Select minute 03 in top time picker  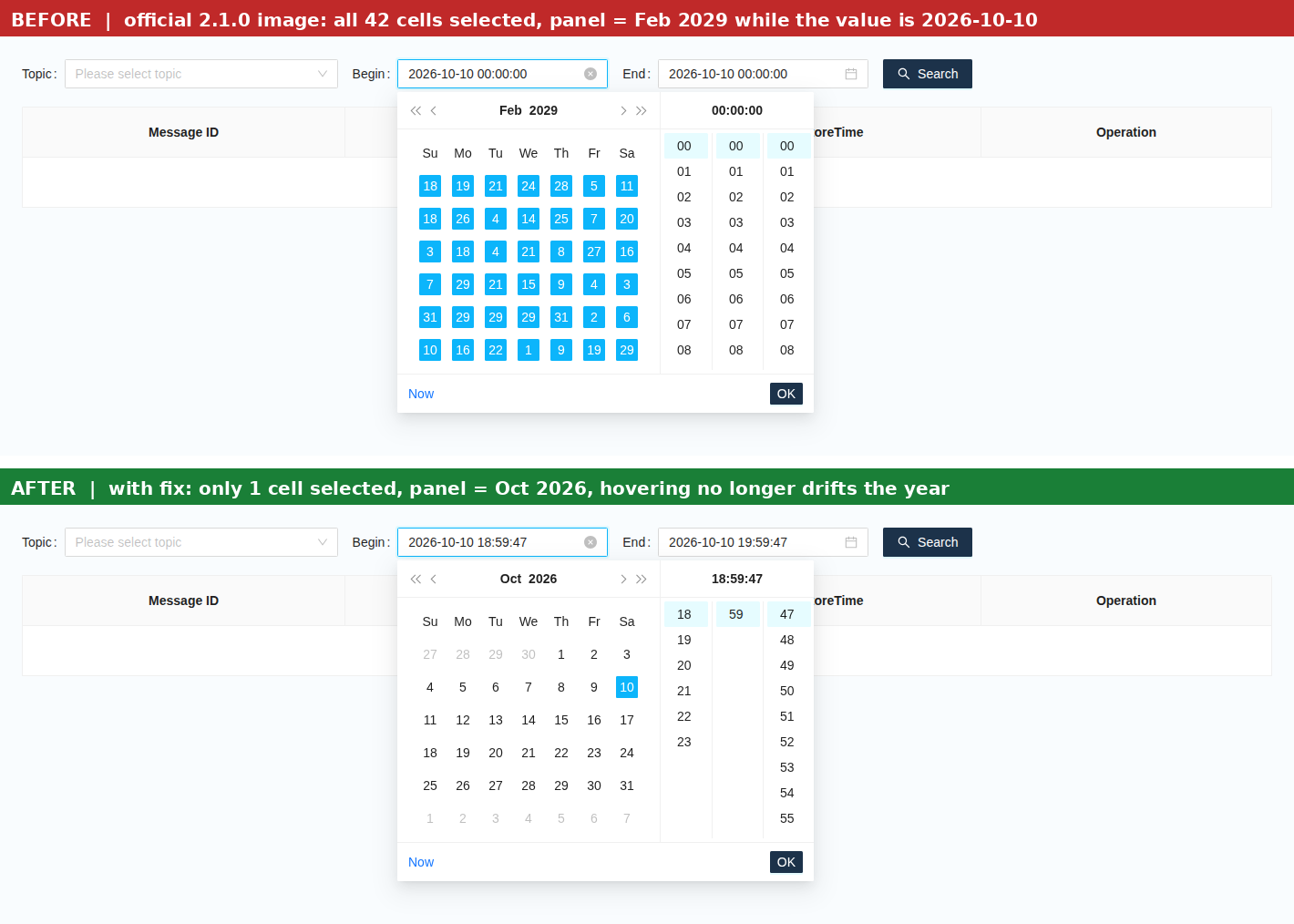coord(736,222)
